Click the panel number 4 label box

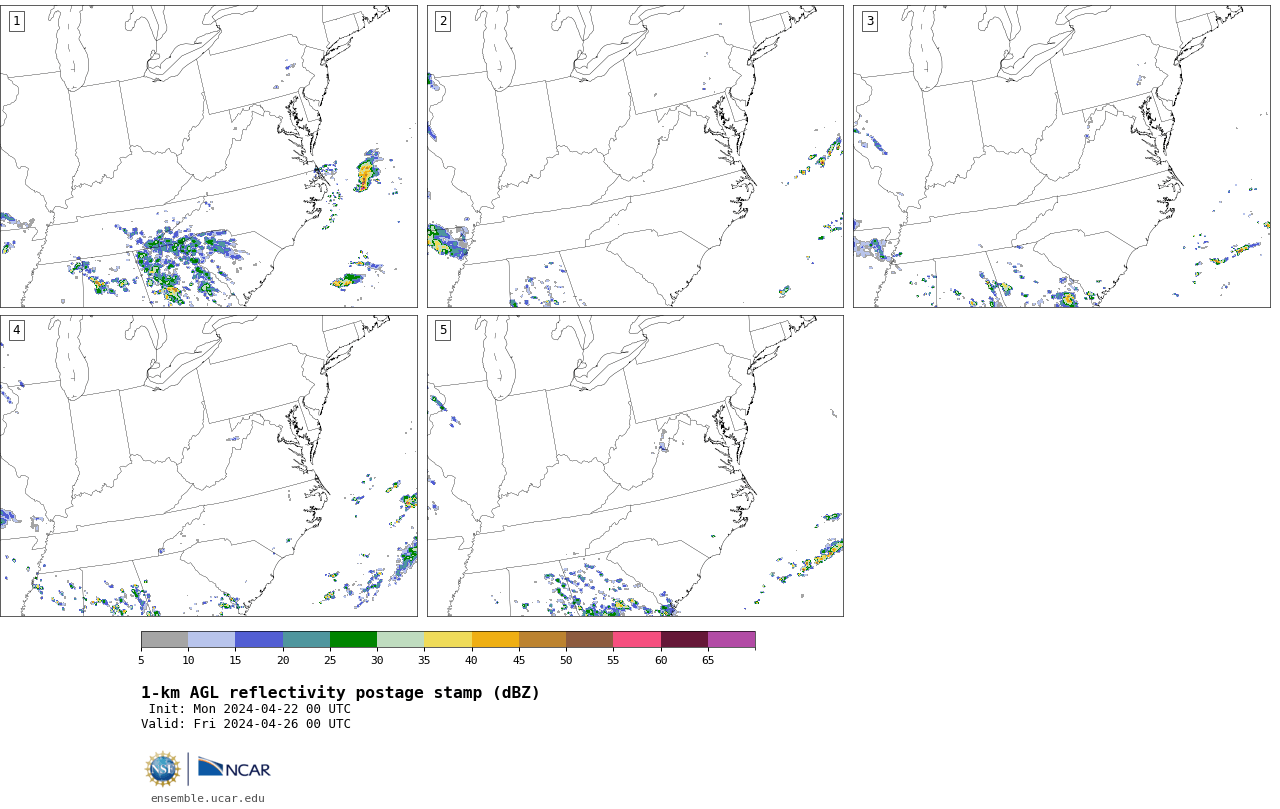pos(16,330)
